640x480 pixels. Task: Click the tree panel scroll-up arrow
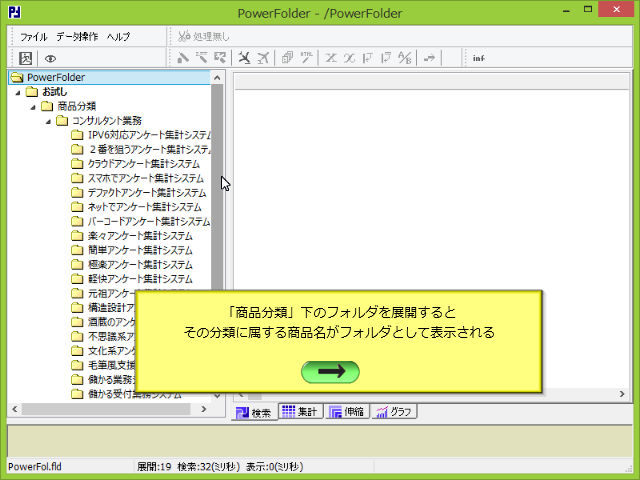217,78
